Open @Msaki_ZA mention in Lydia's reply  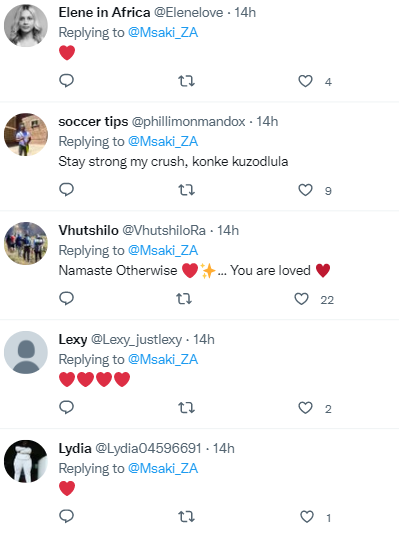tap(163, 468)
